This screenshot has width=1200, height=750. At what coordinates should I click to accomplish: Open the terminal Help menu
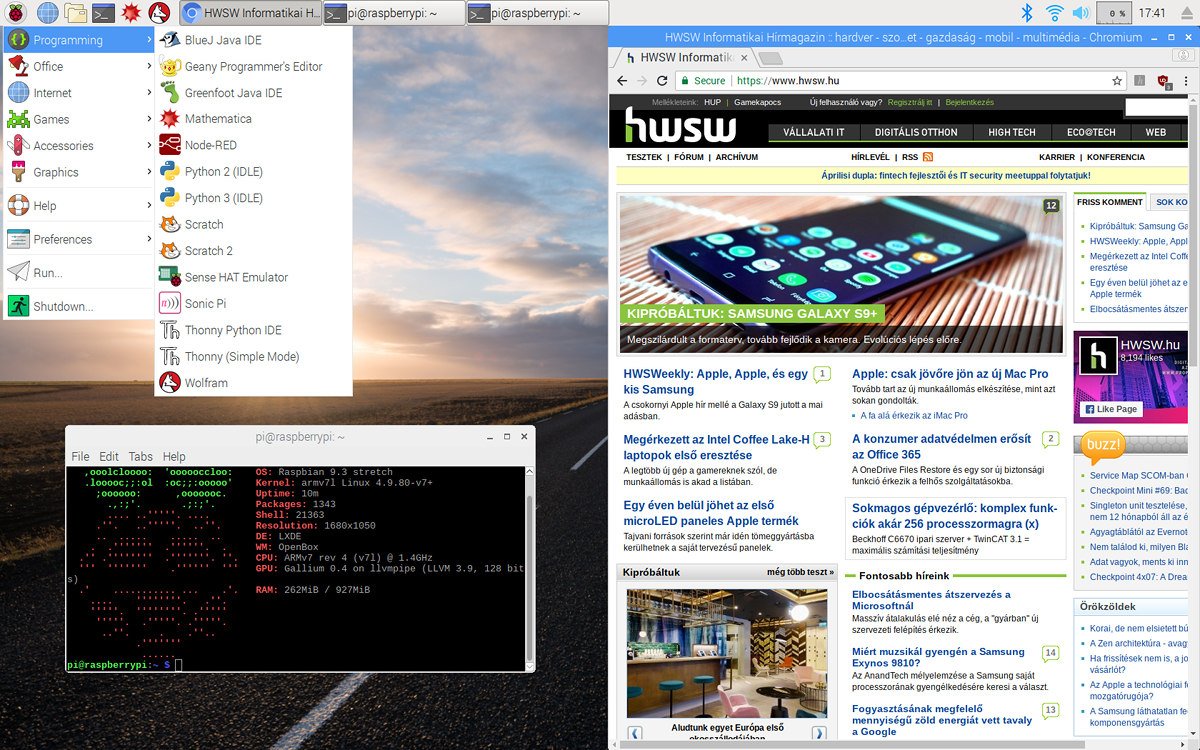(x=174, y=456)
